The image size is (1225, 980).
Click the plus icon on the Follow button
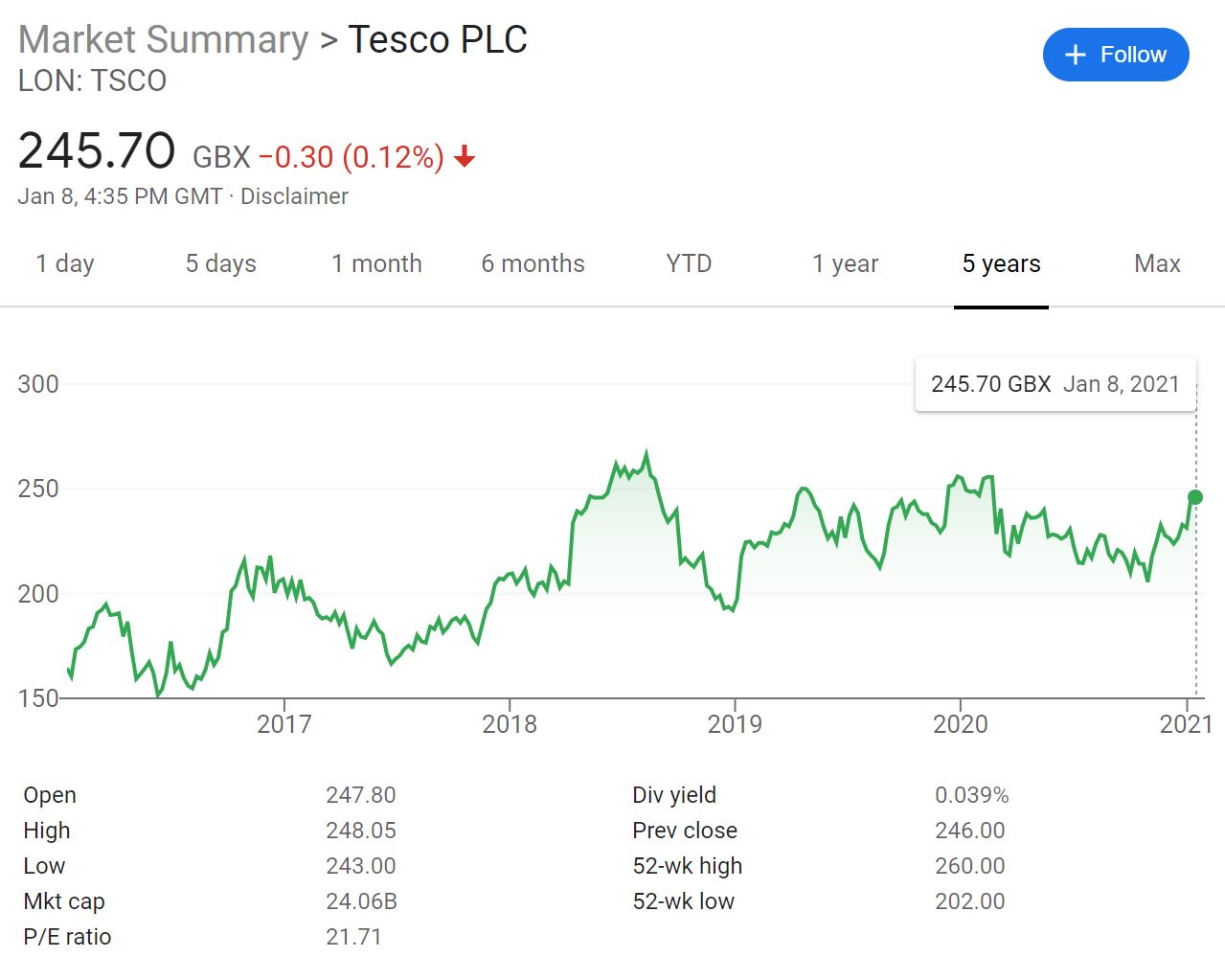point(1075,55)
